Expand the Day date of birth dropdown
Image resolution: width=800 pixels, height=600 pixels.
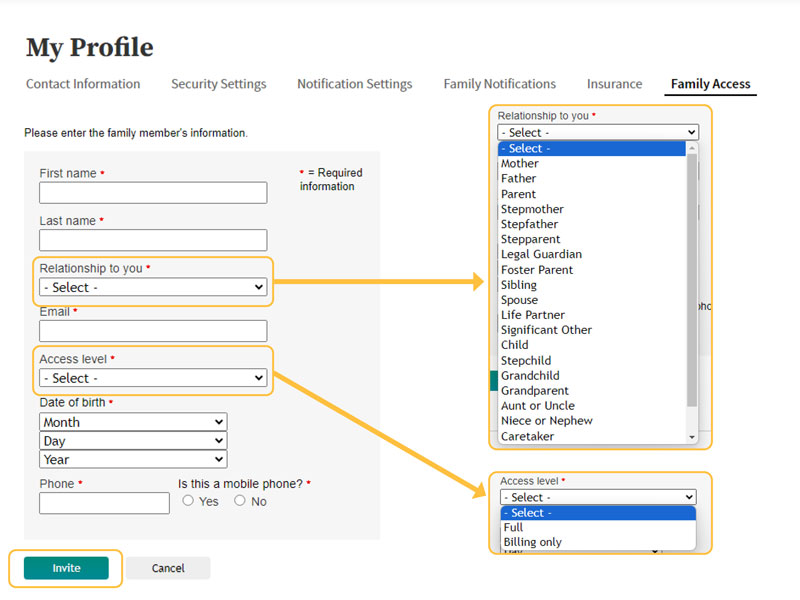pyautogui.click(x=133, y=441)
